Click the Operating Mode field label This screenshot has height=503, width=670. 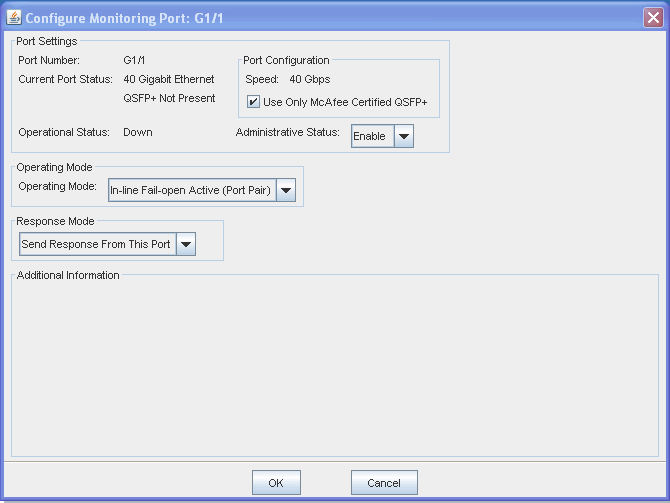[x=57, y=186]
